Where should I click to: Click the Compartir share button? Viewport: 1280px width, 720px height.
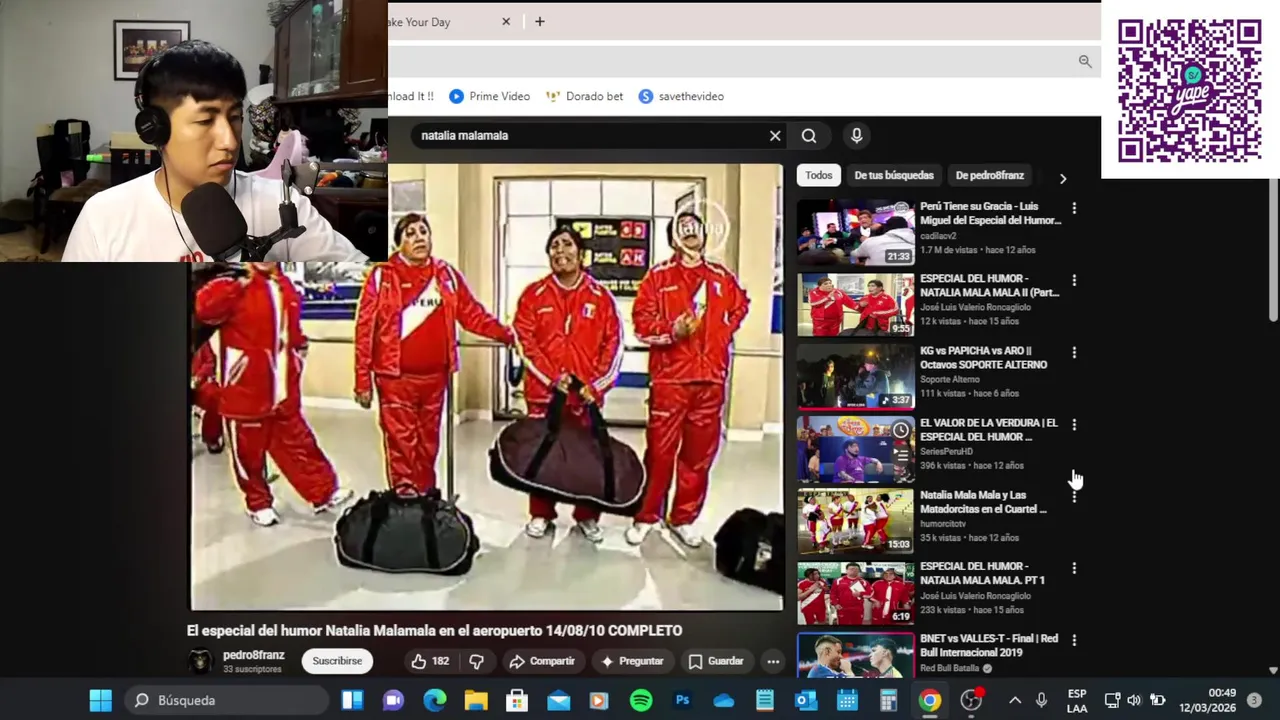pos(541,661)
